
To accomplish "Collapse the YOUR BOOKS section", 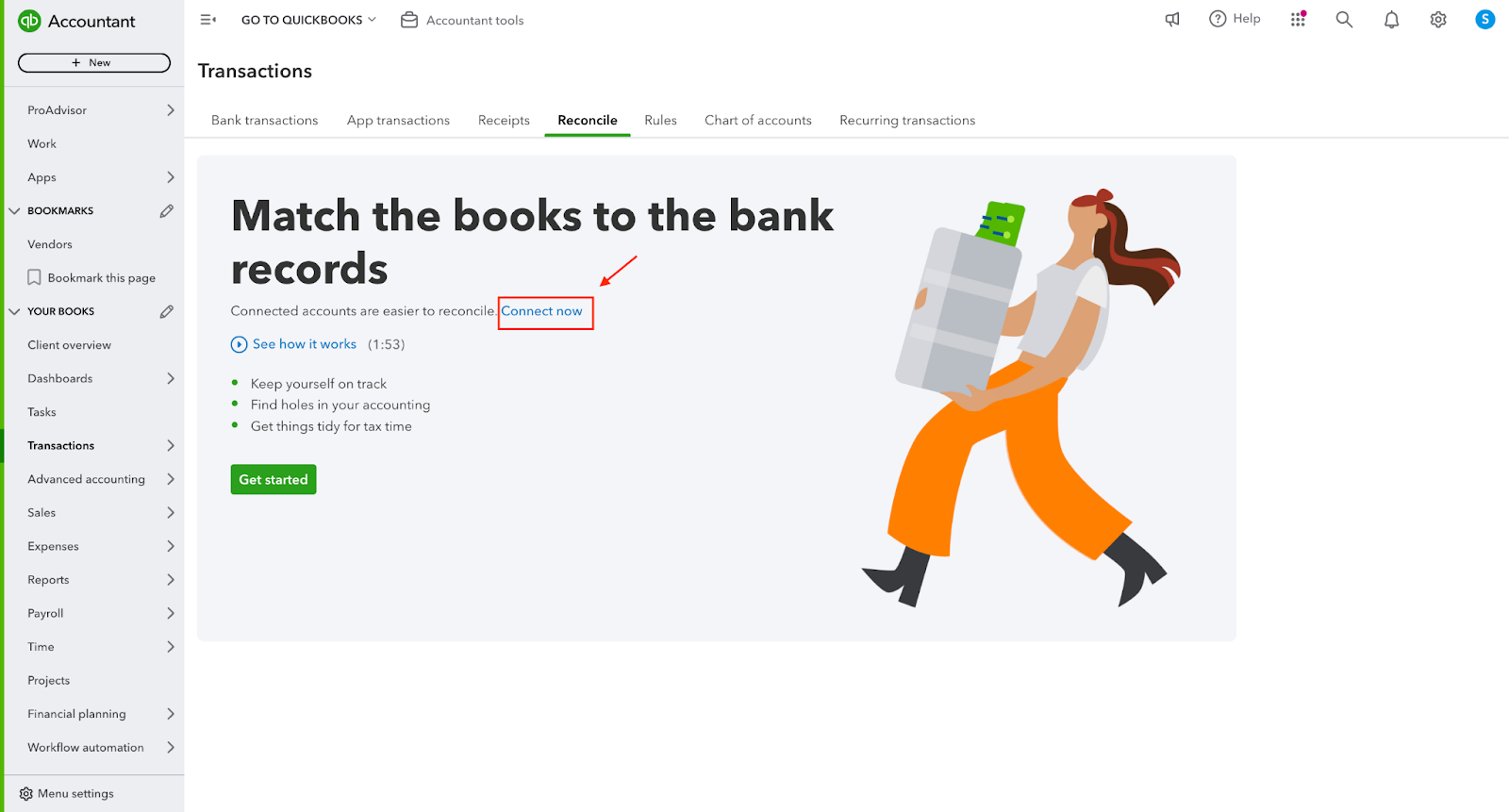I will click(x=14, y=311).
